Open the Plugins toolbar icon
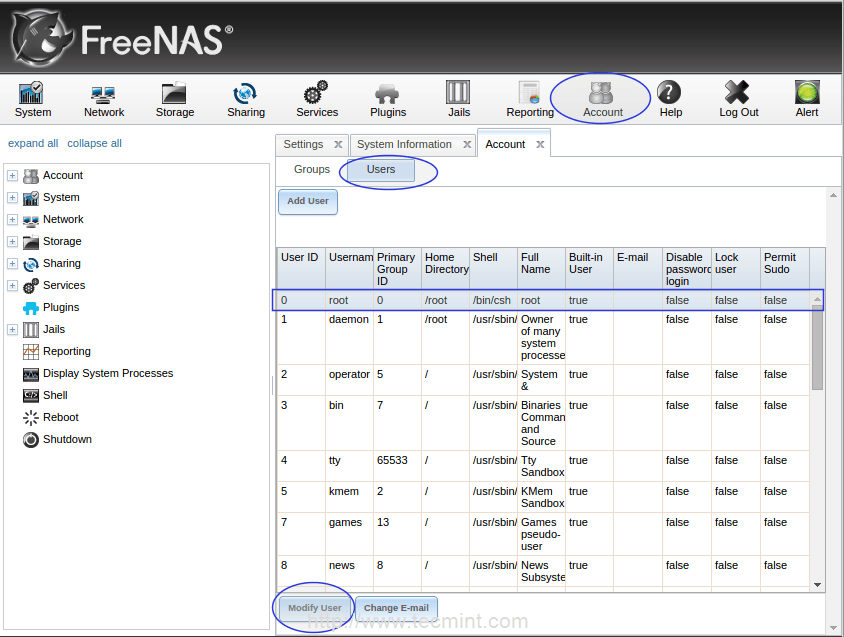Viewport: 844px width, 637px height. click(x=388, y=99)
